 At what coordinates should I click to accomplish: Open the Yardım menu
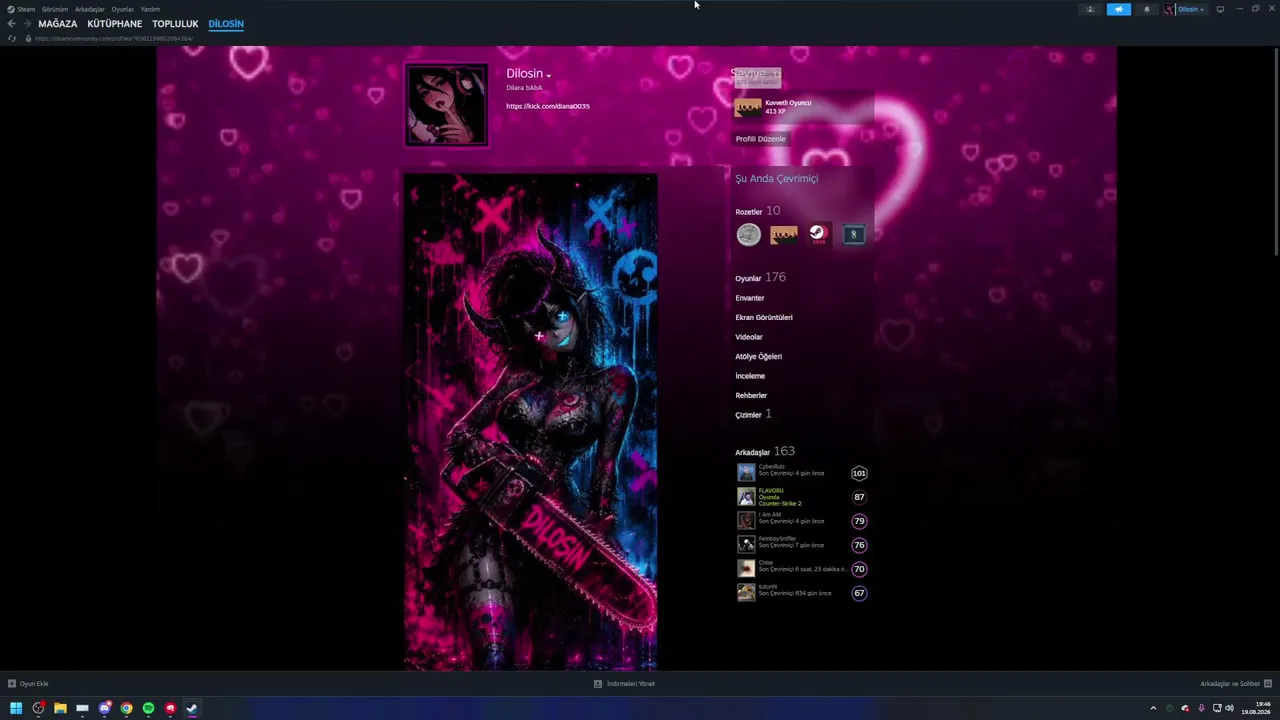pyautogui.click(x=150, y=9)
